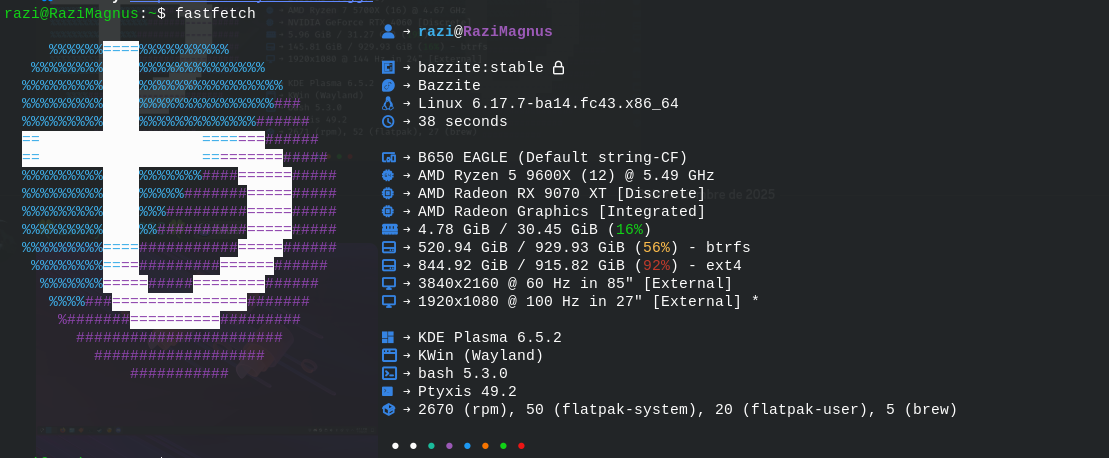Screen dimensions: 1109x458
Task: Click the RAM icon beside 4.78 GiB memory line
Action: coord(389,230)
